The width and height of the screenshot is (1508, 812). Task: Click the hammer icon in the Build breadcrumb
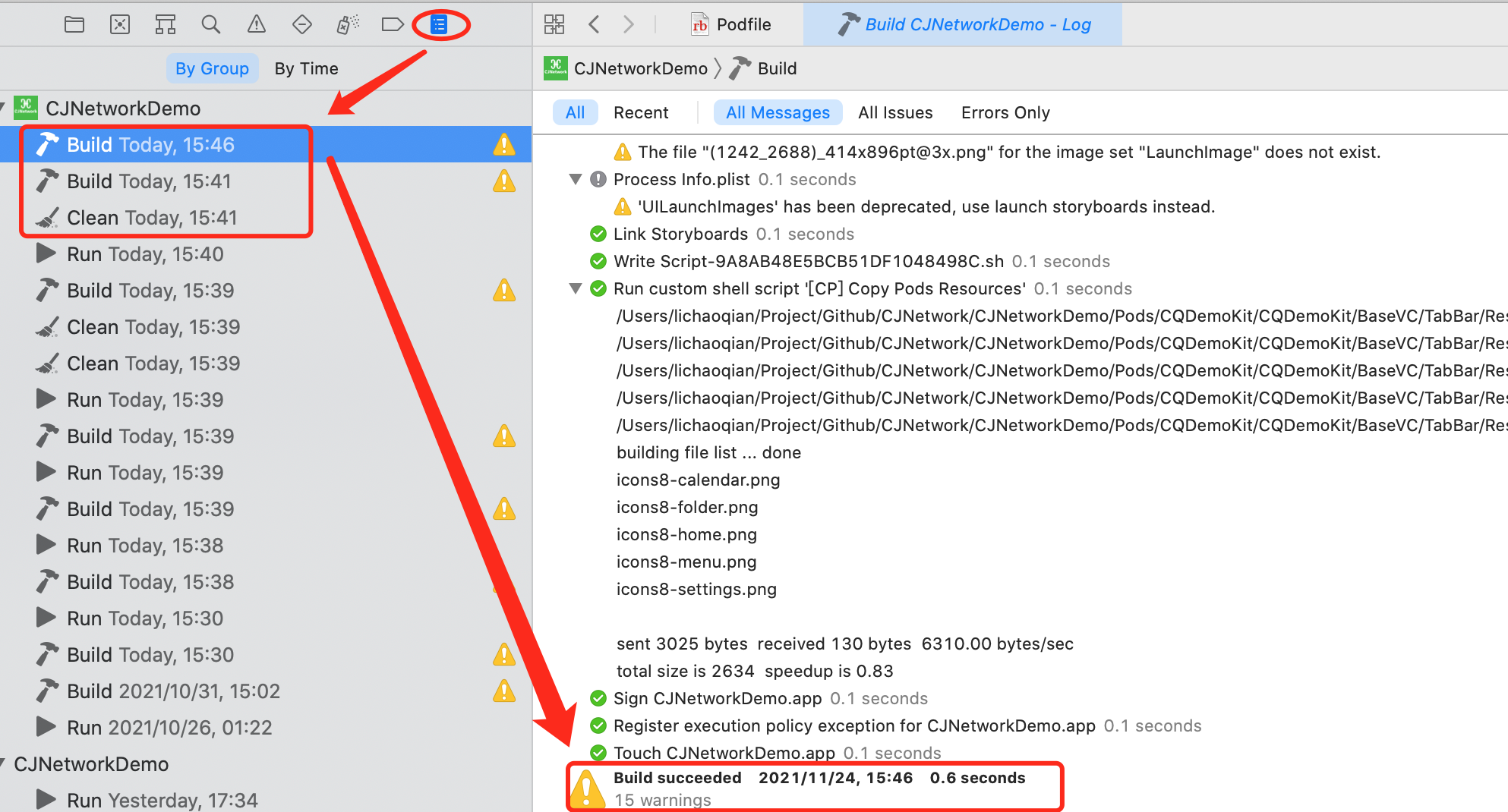tap(740, 68)
